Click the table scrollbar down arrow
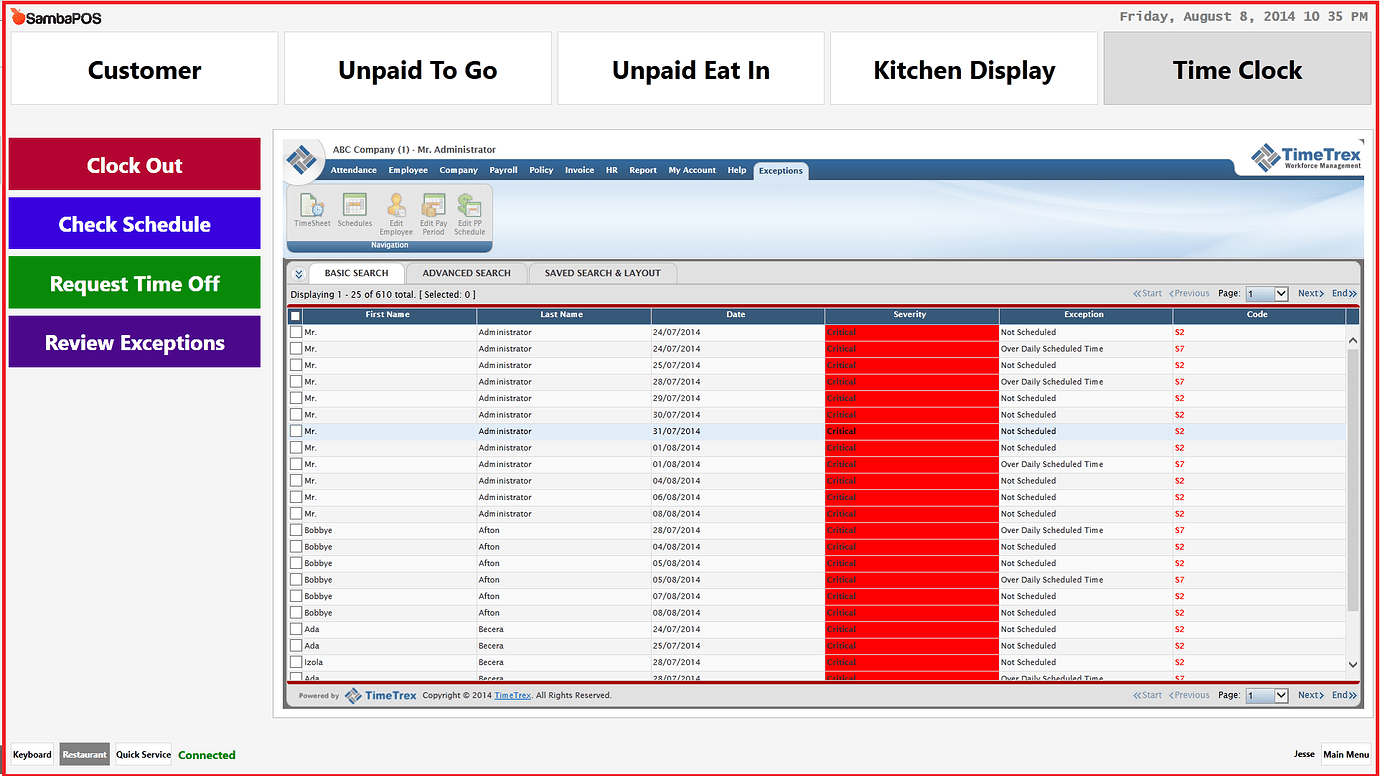The width and height of the screenshot is (1380, 776). point(1353,664)
